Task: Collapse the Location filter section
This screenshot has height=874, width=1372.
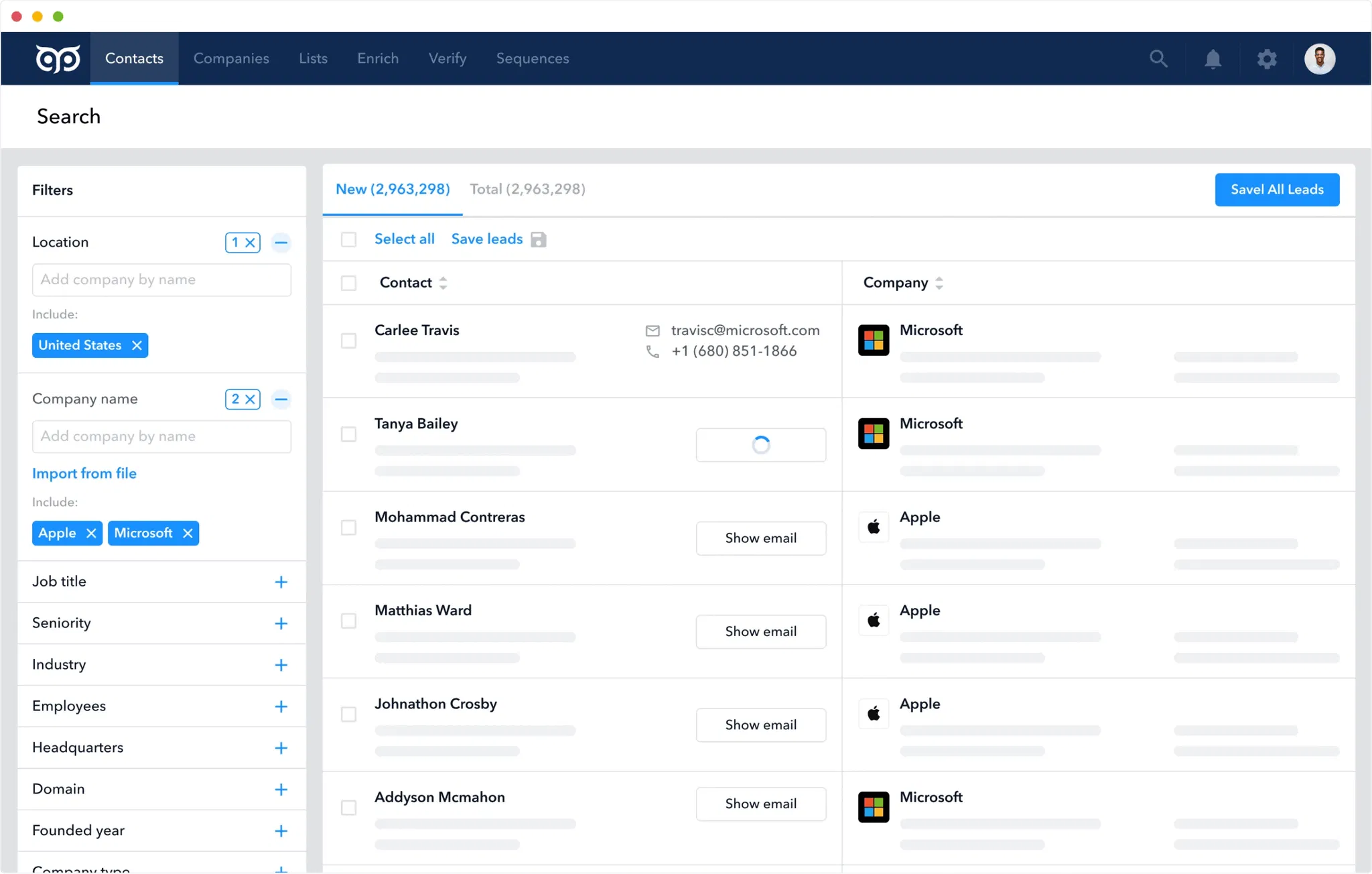Action: click(x=281, y=243)
